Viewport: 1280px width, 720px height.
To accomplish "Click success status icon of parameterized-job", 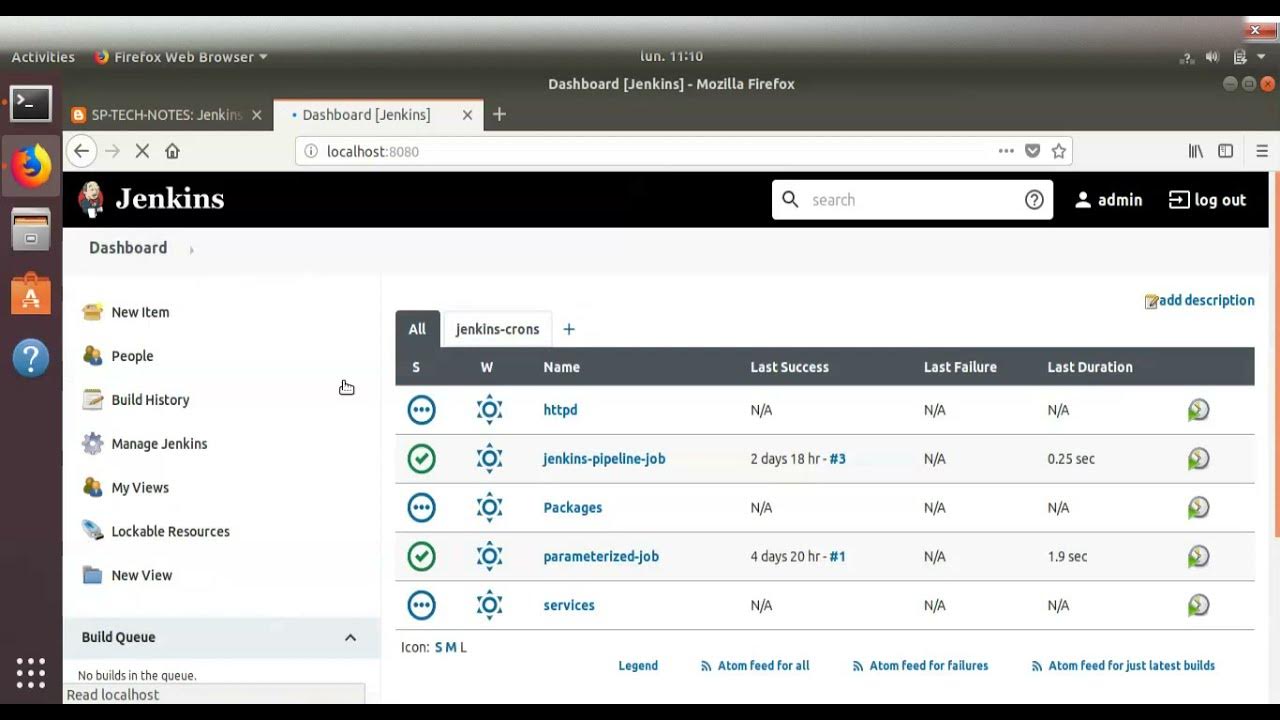I will [x=421, y=557].
